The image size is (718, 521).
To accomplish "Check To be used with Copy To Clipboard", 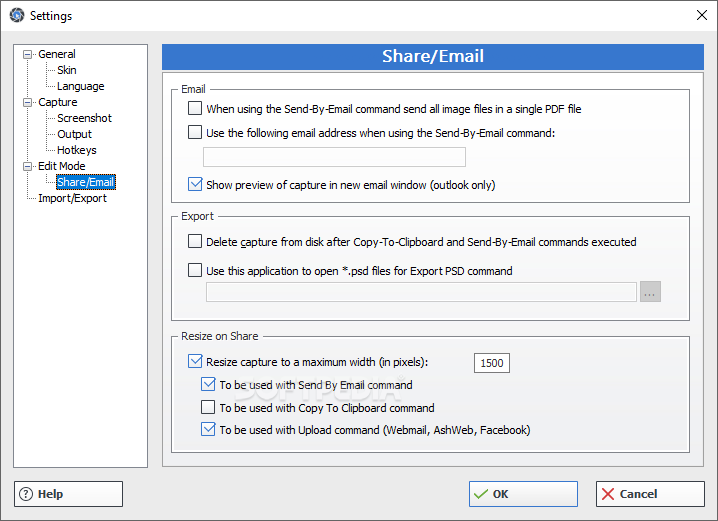I will (208, 408).
